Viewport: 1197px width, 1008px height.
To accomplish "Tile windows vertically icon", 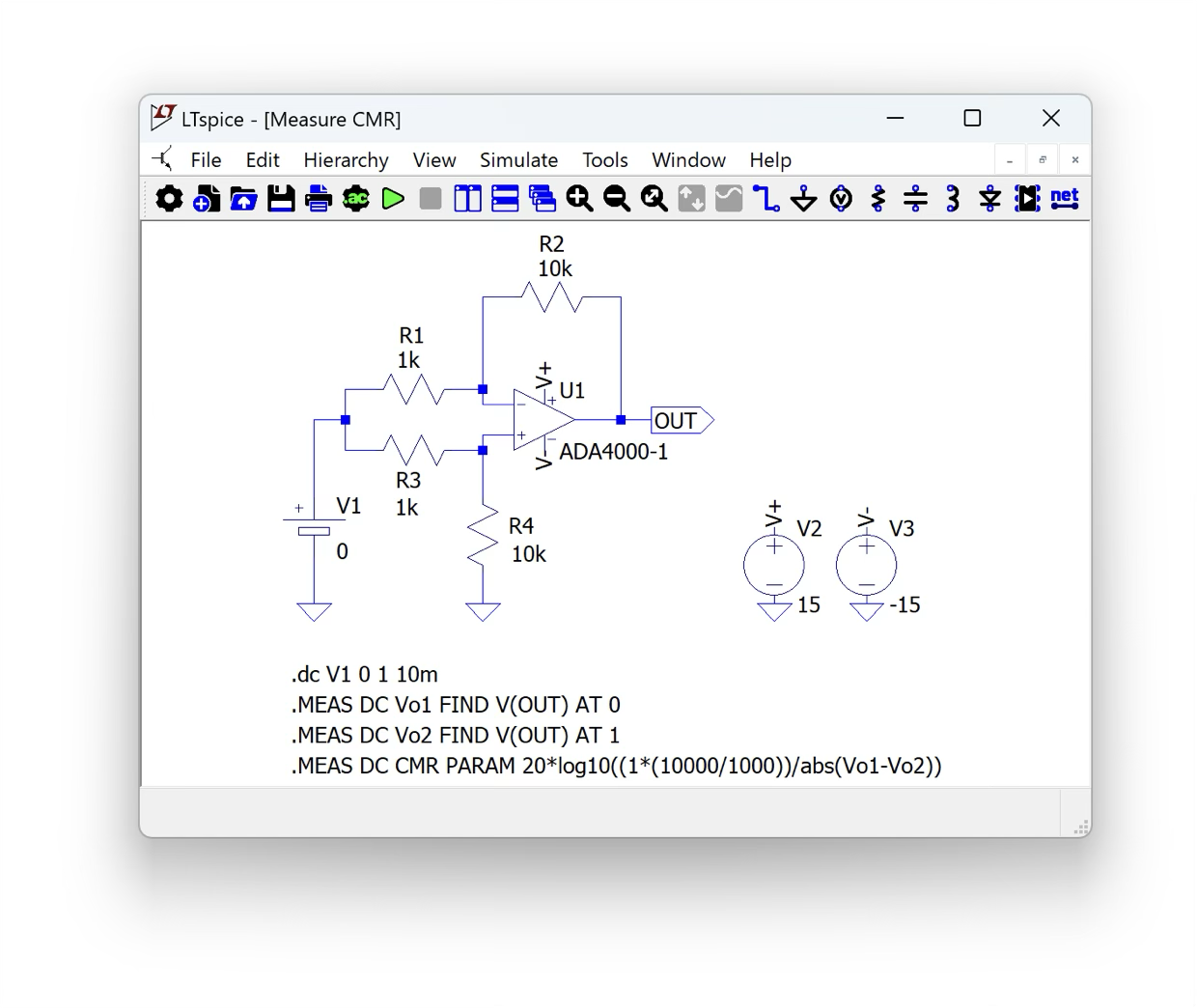I will click(468, 199).
